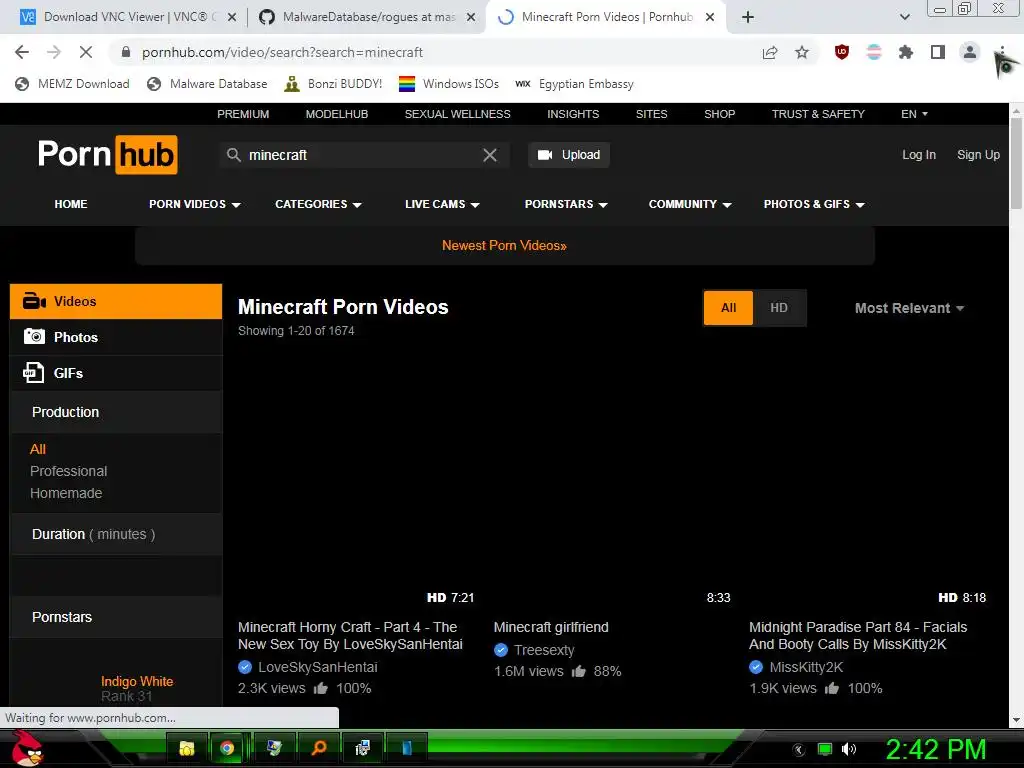
Task: Click the striped flag extension icon
Action: (874, 52)
